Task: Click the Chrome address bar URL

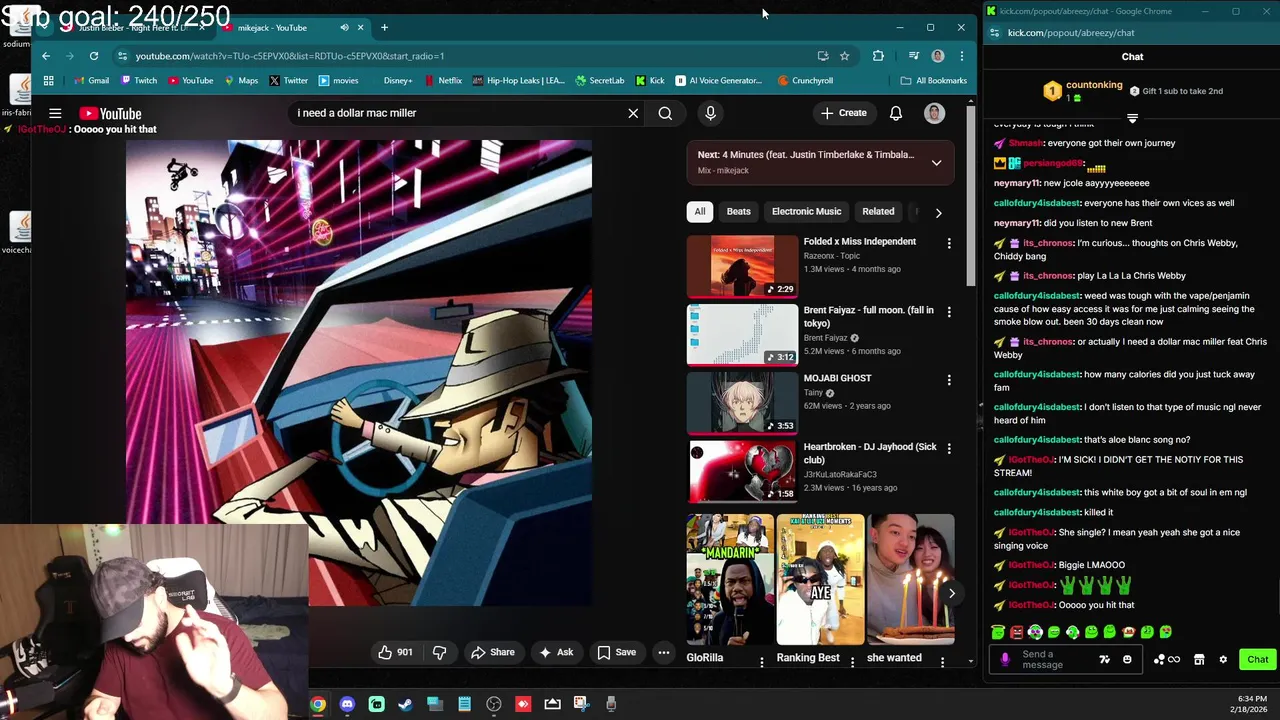Action: [x=290, y=56]
